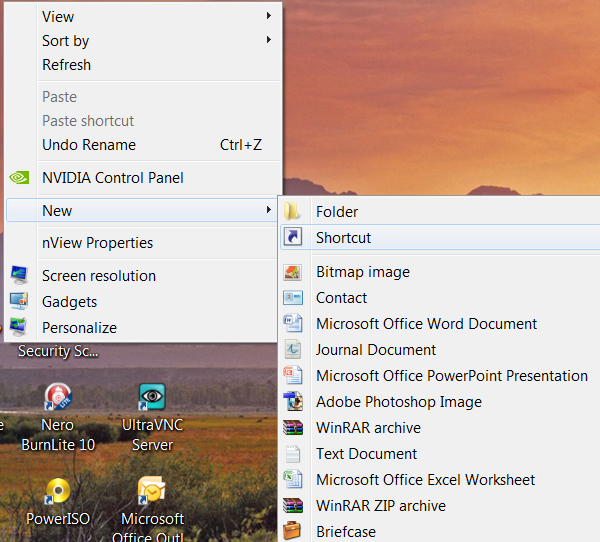Choose Personalize from context menu
Image resolution: width=600 pixels, height=542 pixels.
tap(141, 328)
